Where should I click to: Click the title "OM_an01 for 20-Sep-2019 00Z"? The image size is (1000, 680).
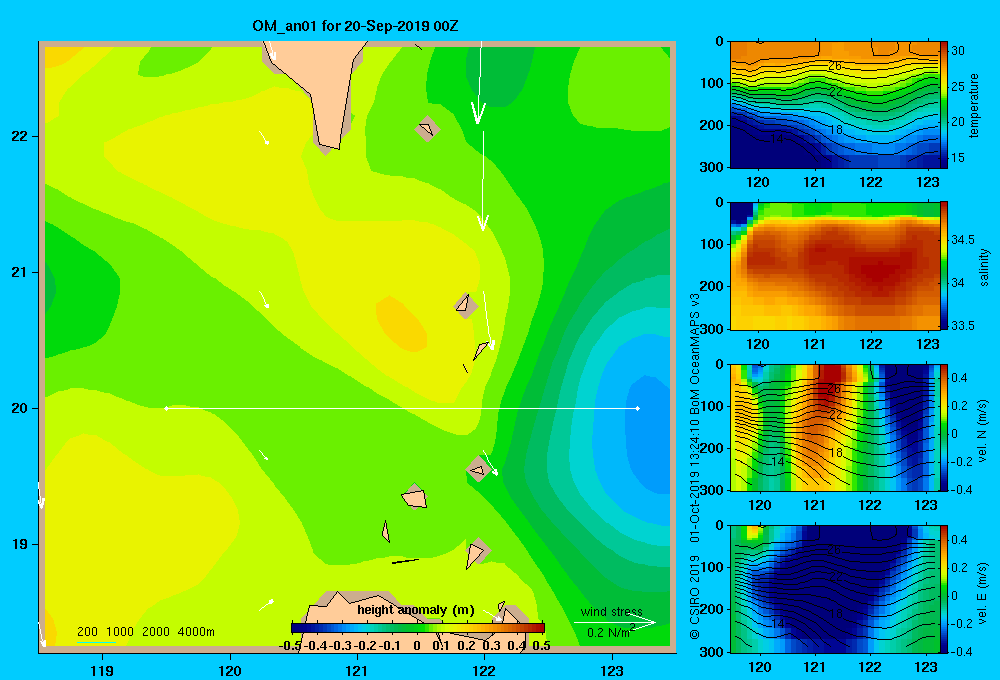click(355, 26)
